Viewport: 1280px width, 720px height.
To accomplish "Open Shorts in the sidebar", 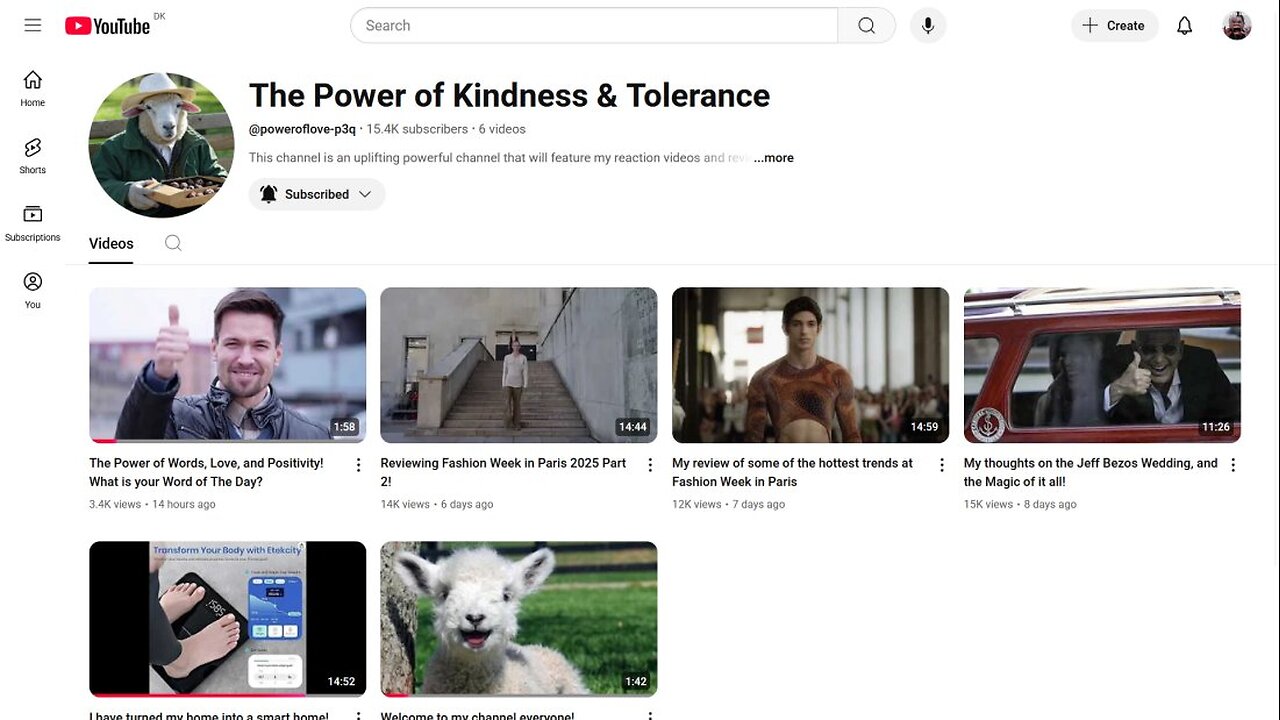I will (33, 156).
